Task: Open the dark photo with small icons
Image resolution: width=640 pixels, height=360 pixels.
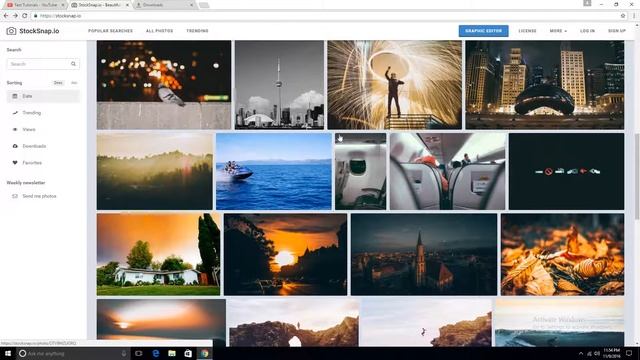Action: (566, 171)
